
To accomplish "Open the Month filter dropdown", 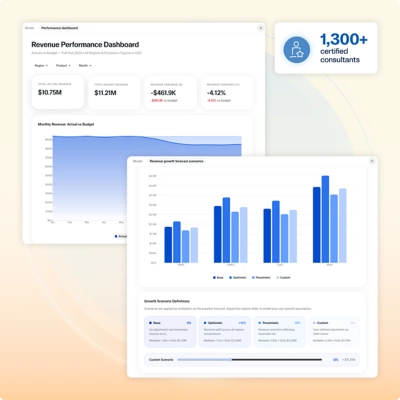I will click(85, 66).
